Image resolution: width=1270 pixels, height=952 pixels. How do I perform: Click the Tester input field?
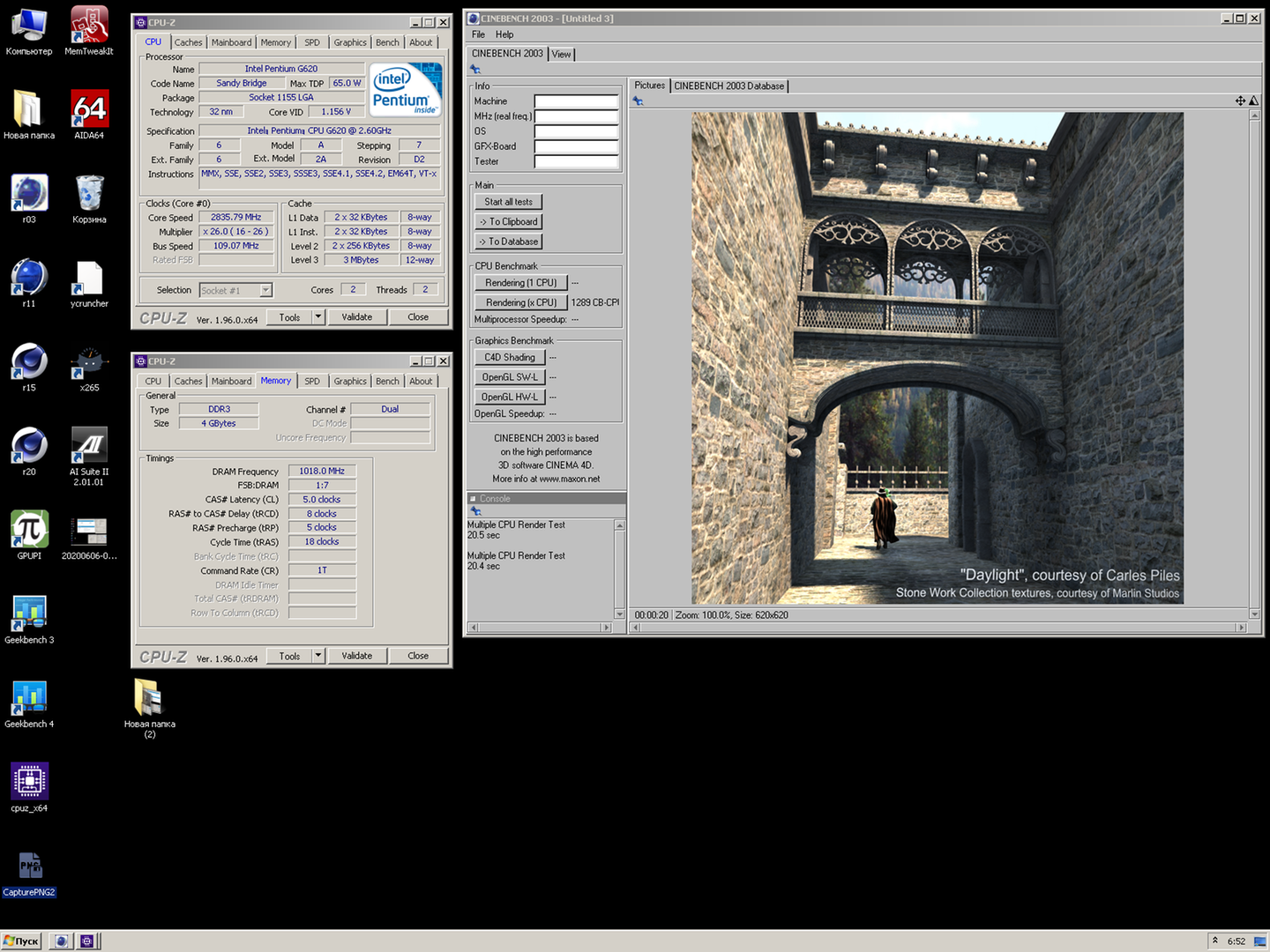click(x=577, y=161)
